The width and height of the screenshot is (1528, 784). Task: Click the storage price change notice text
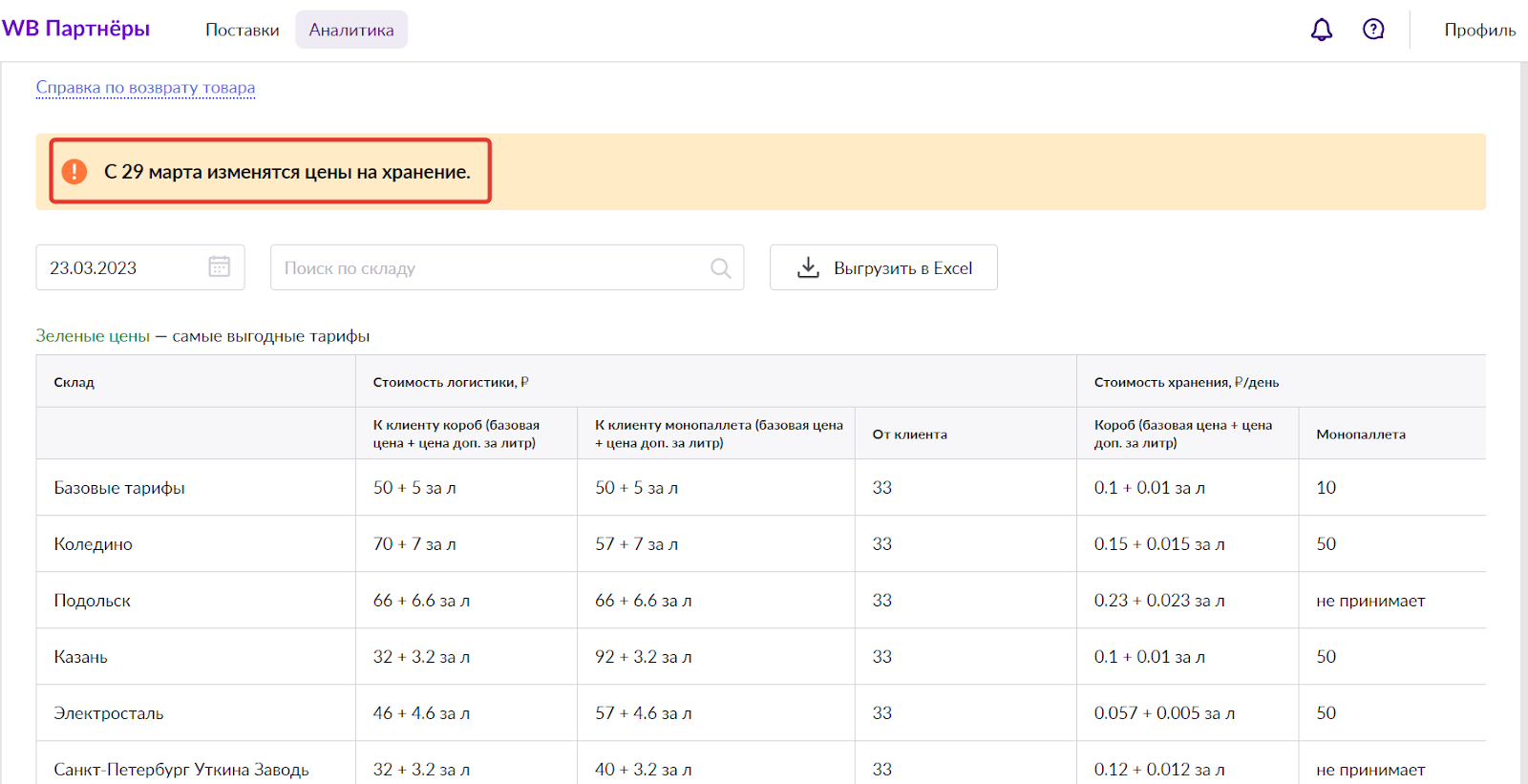[287, 172]
